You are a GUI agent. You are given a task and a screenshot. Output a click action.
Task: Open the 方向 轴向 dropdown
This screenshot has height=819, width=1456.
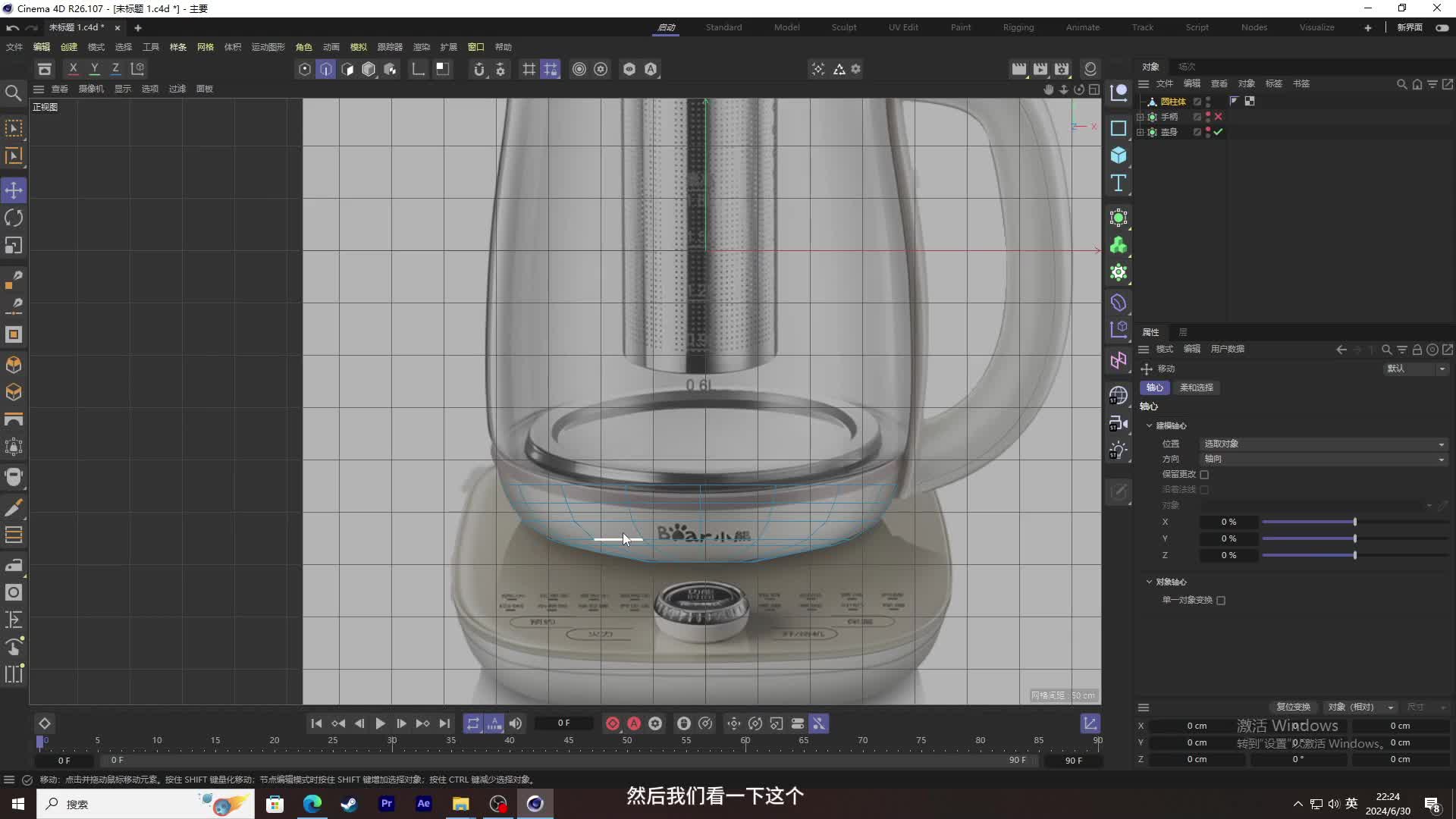1324,459
